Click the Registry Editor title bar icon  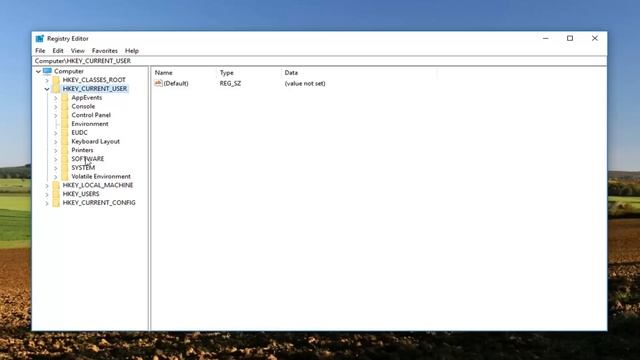tap(40, 38)
